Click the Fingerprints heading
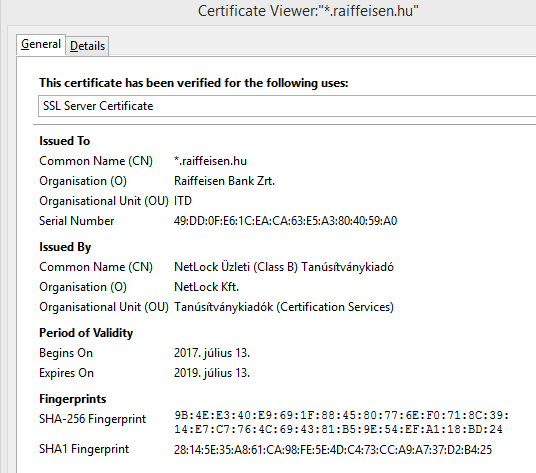 [73, 399]
